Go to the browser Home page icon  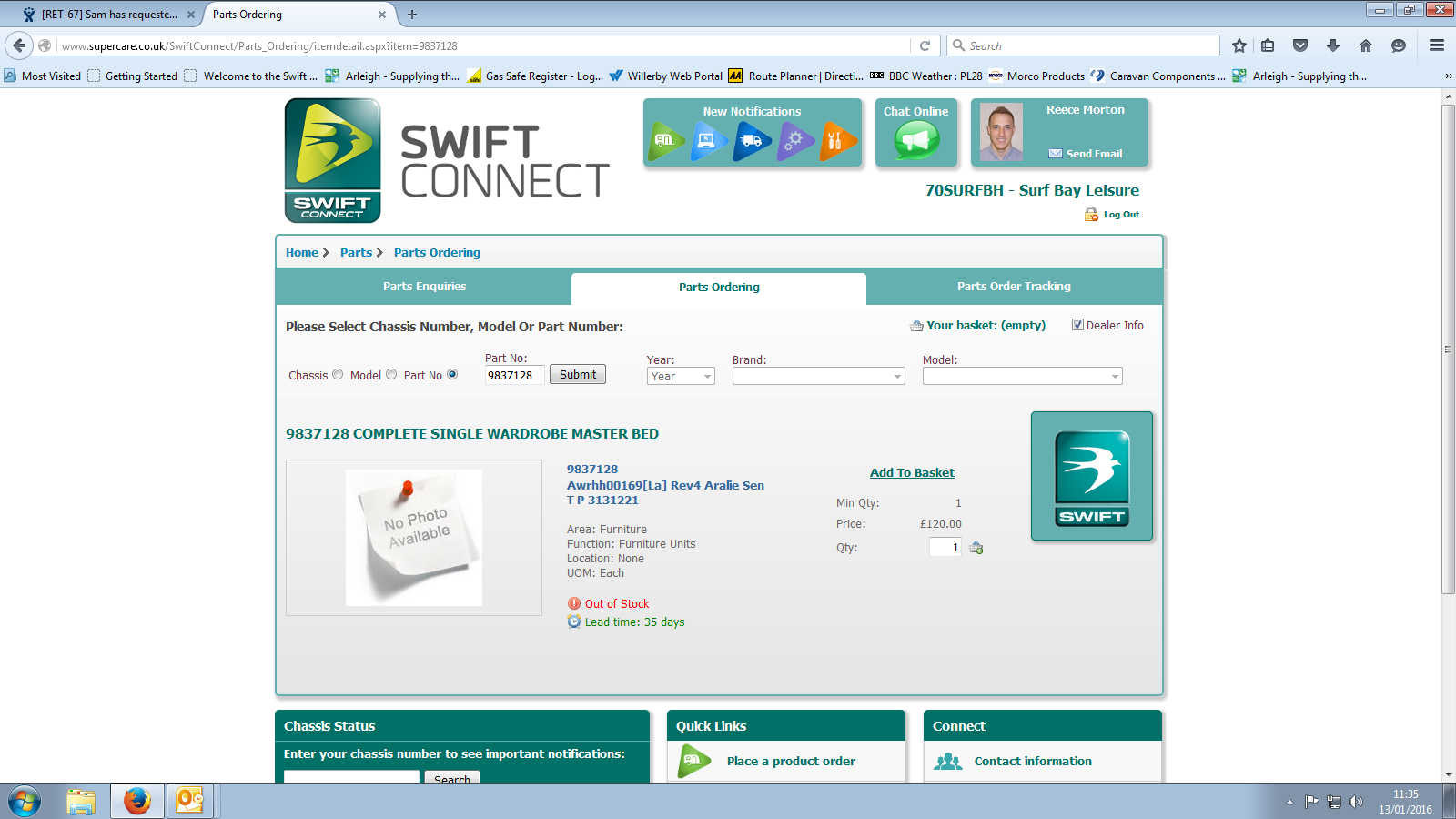1366,45
